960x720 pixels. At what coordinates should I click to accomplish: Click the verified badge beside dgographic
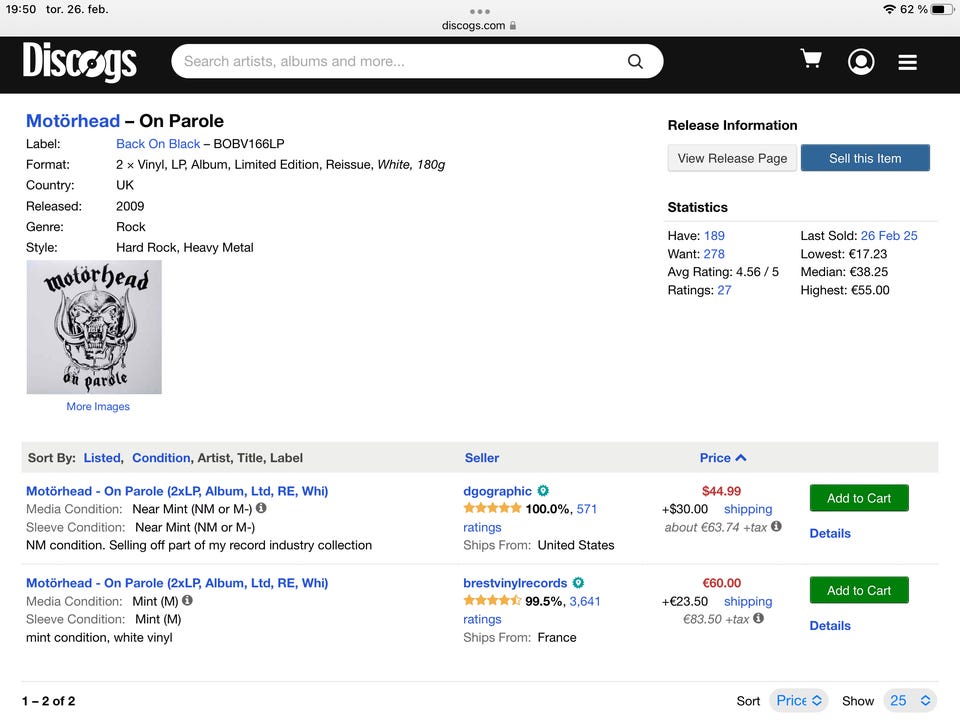(543, 491)
